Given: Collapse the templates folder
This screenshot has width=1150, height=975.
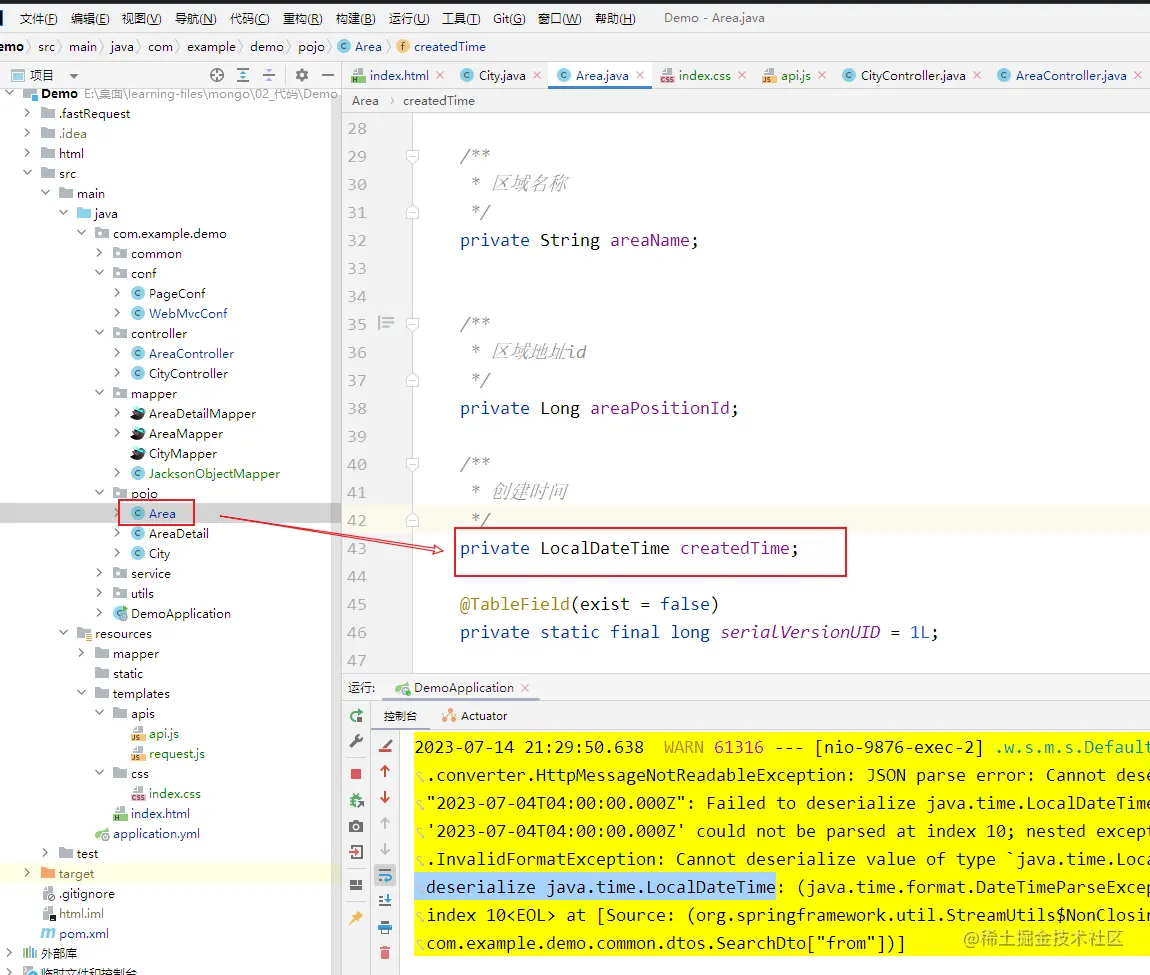Looking at the screenshot, I should click(x=81, y=693).
